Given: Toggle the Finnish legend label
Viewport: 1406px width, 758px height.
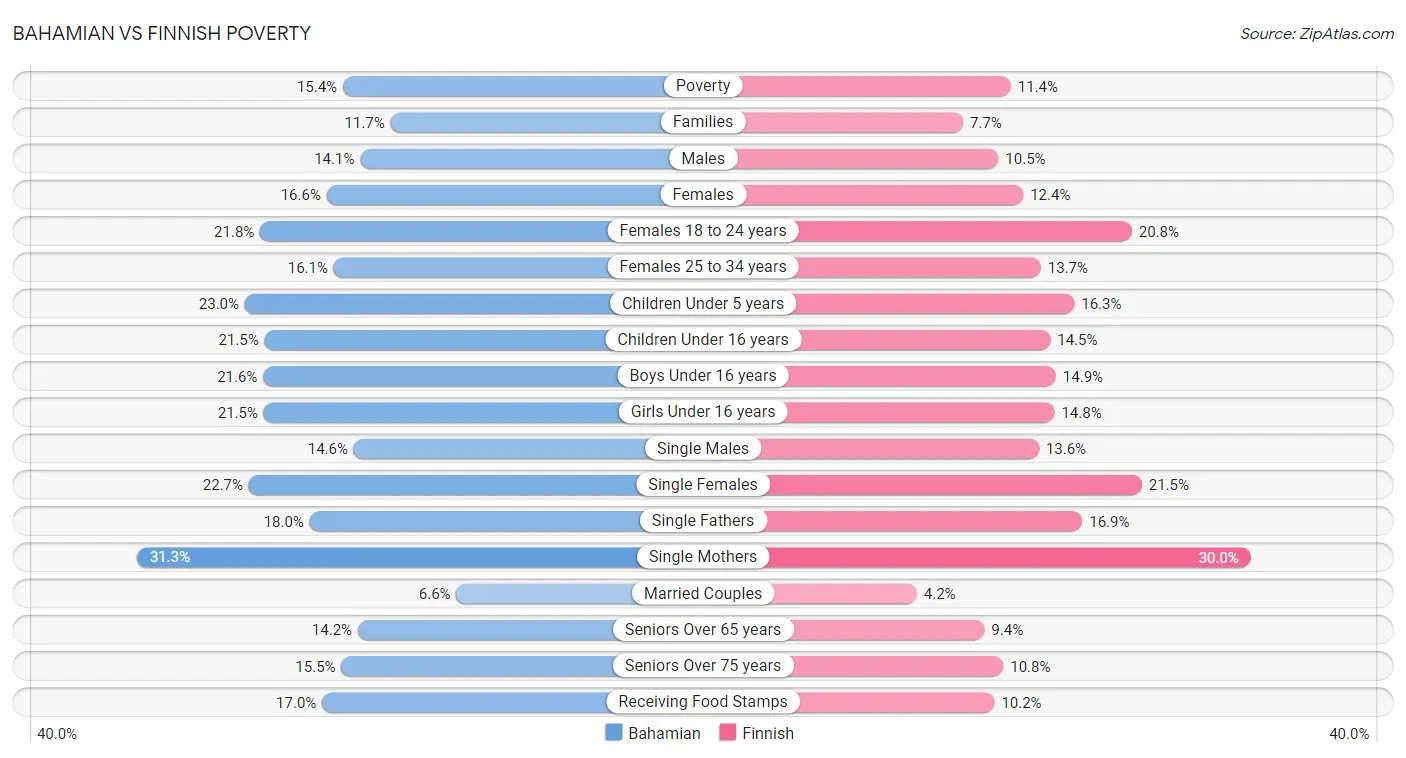Looking at the screenshot, I should coord(768,733).
